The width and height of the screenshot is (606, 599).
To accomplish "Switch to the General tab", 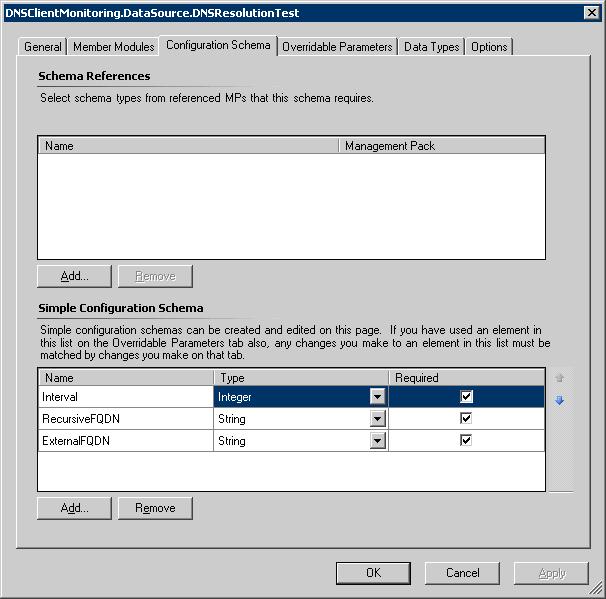I will click(43, 47).
